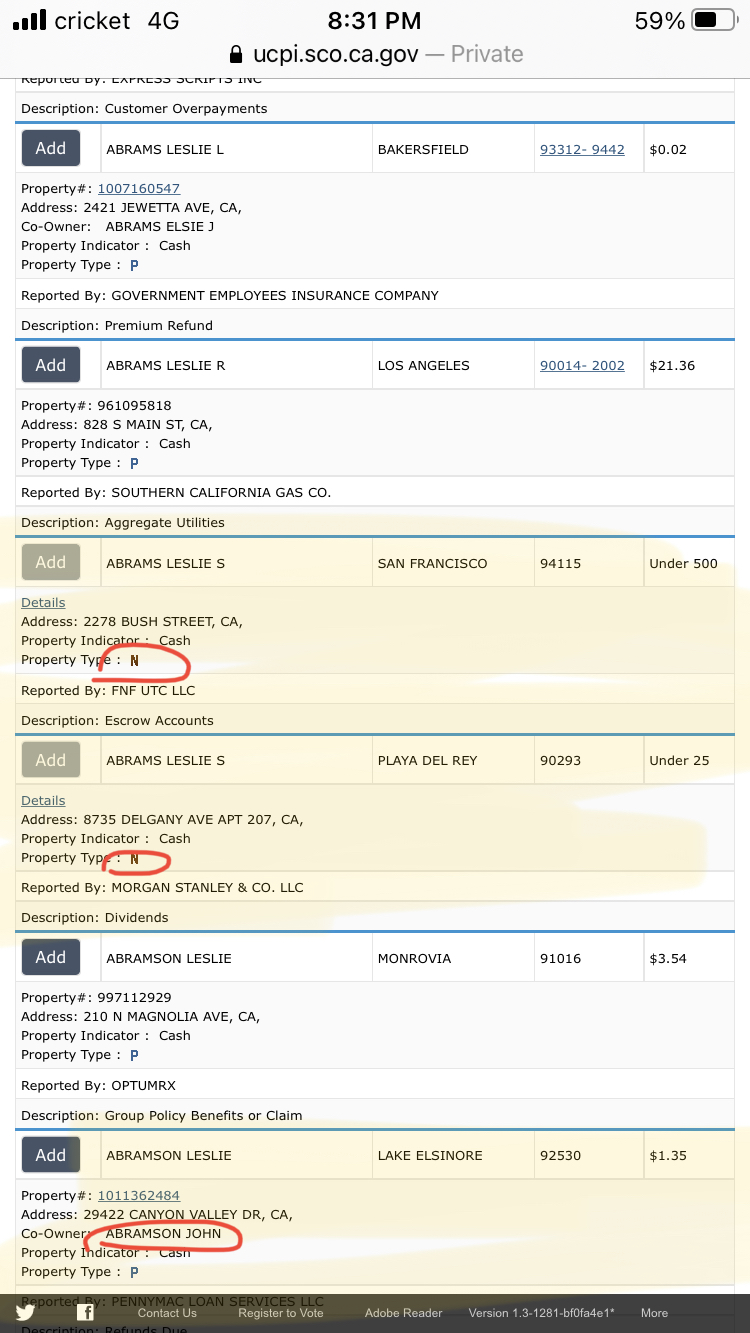The width and height of the screenshot is (750, 1333).
Task: Select zip code 91016
Action: 560,958
